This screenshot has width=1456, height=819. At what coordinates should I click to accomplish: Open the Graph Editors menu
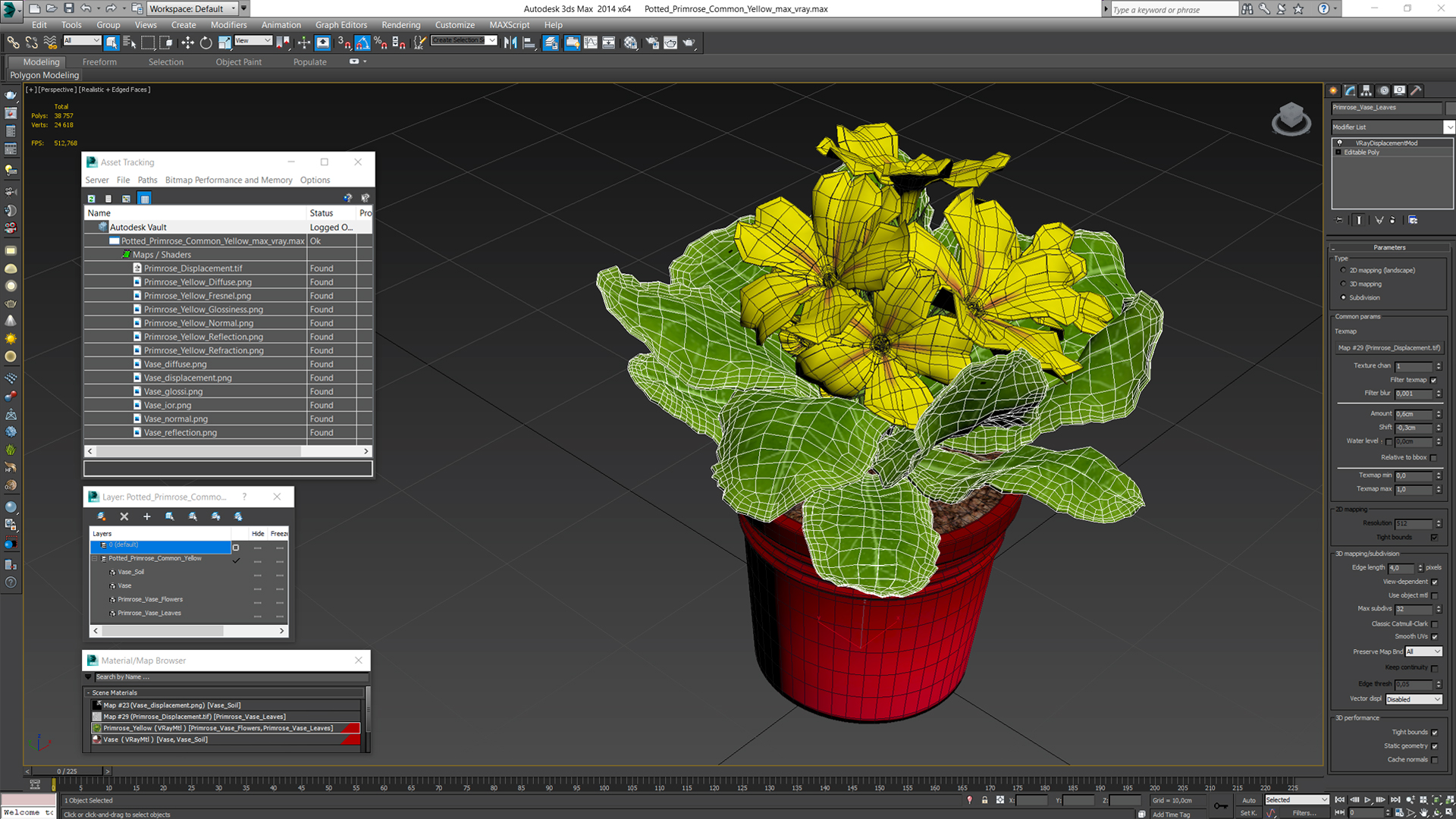pyautogui.click(x=341, y=25)
